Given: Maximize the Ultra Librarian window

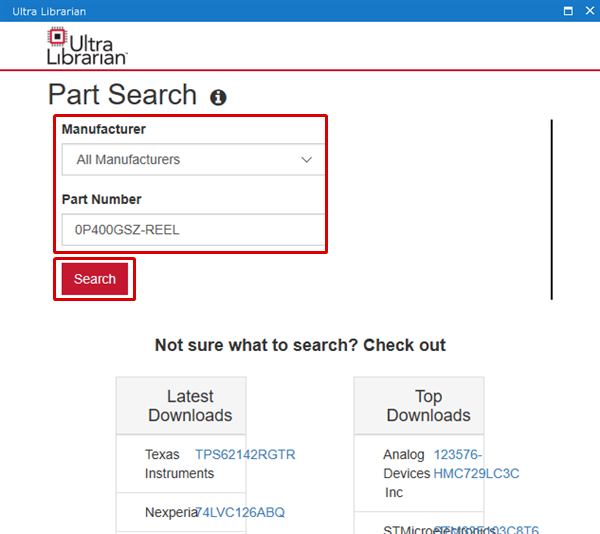Looking at the screenshot, I should 568,11.
